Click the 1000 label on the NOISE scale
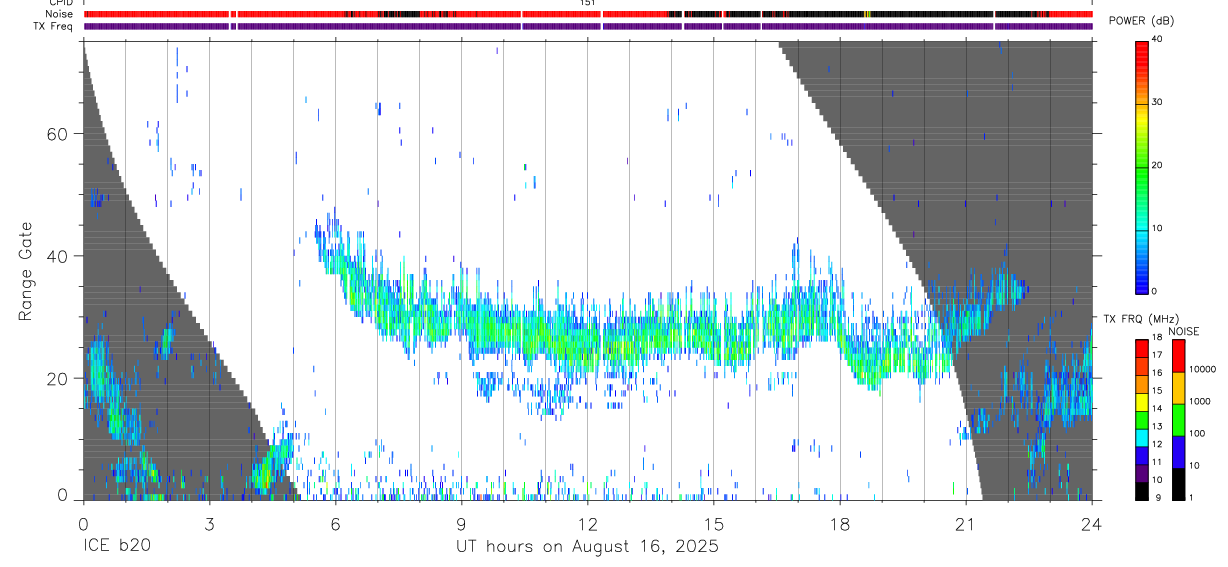 (x=1200, y=401)
